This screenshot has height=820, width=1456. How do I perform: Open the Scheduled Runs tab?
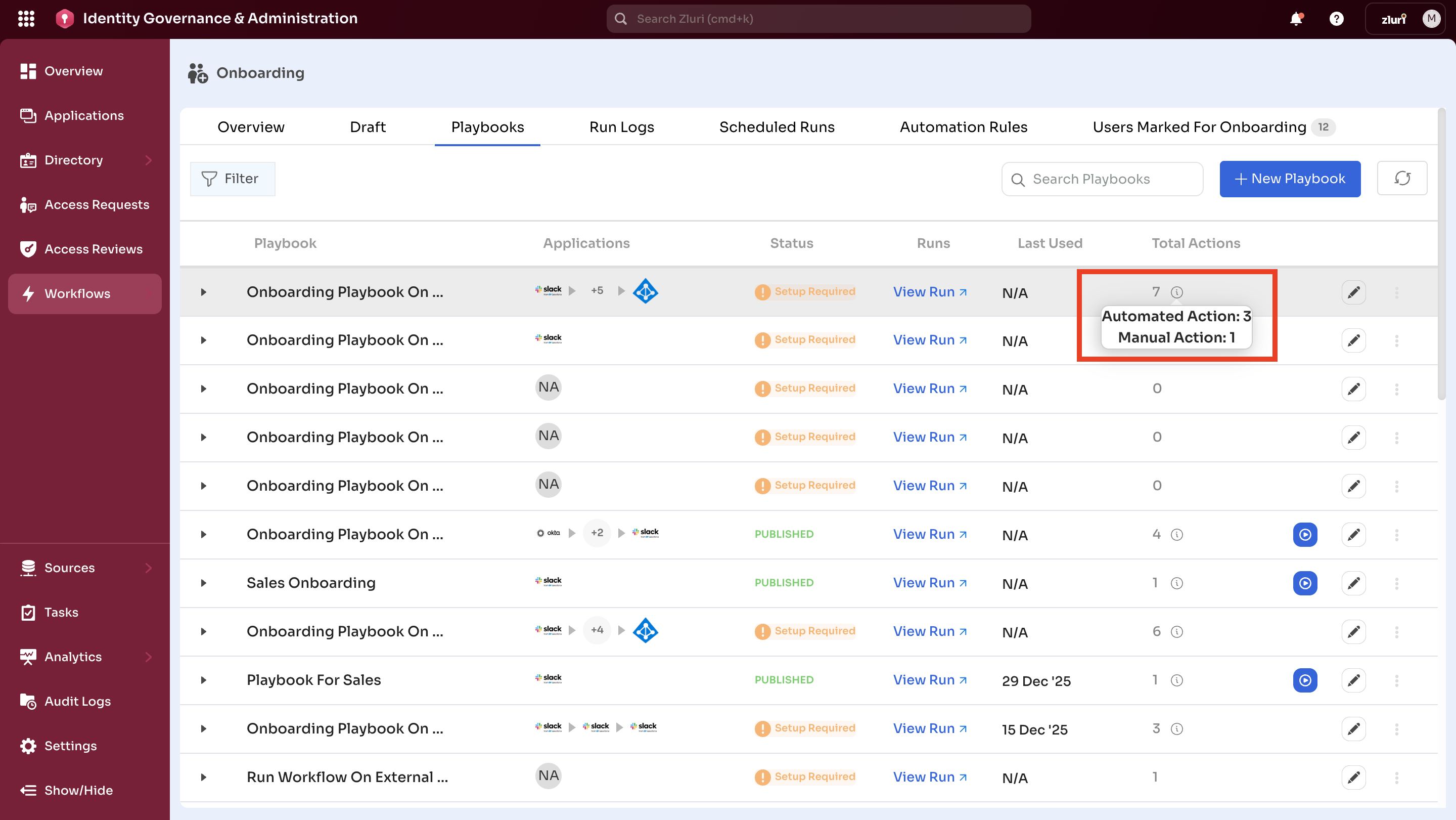point(777,126)
